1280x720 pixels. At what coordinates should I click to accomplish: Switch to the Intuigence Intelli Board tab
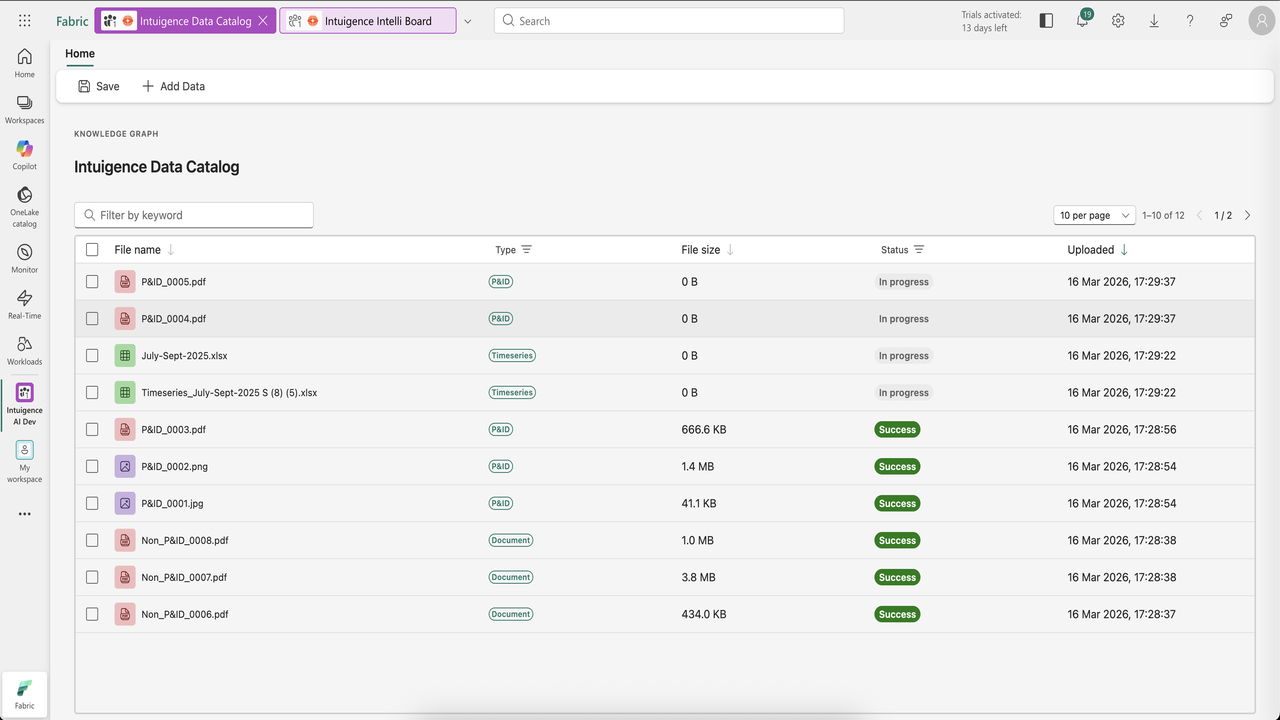[x=368, y=21]
